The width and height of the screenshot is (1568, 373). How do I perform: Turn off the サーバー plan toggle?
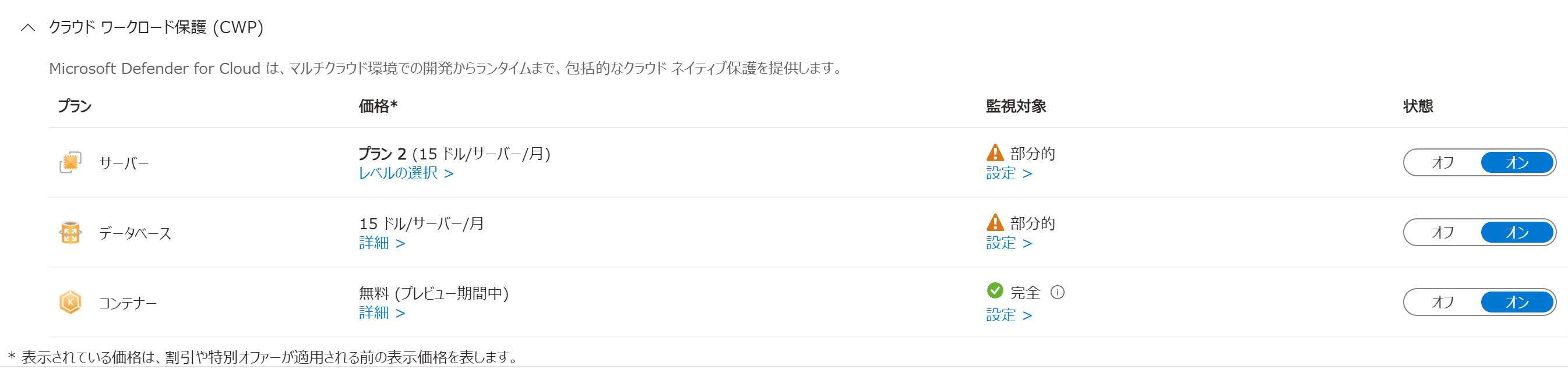click(1443, 163)
